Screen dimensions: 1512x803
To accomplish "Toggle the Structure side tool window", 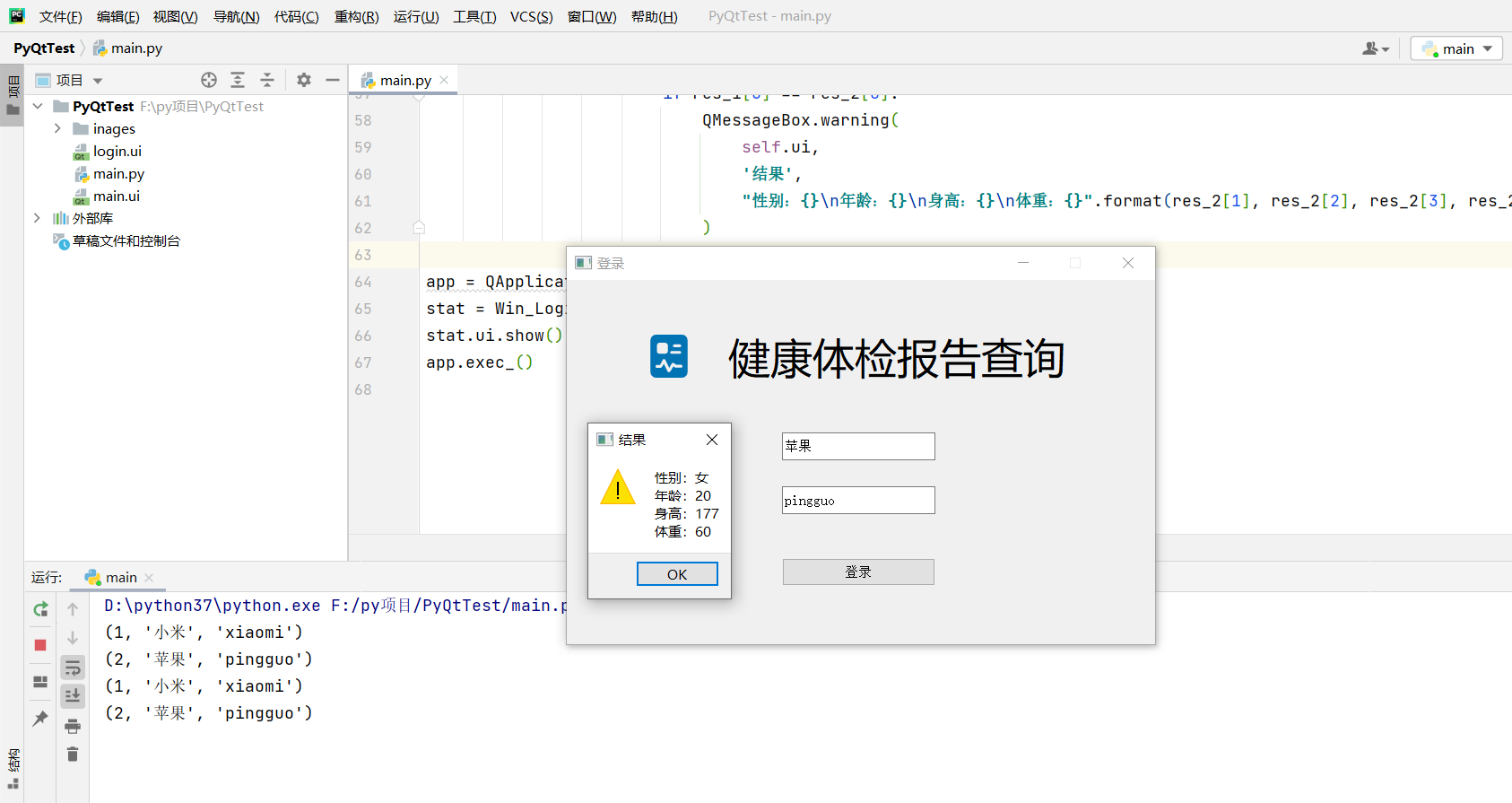I will pos(13,770).
